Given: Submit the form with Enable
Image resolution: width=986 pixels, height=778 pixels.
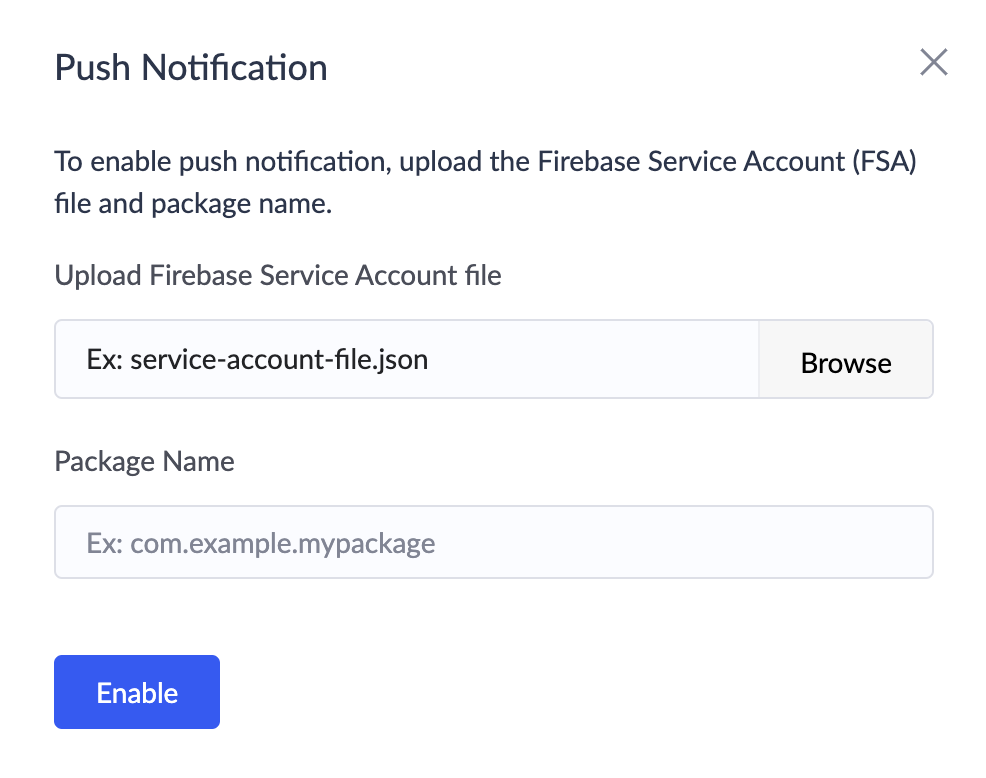Looking at the screenshot, I should point(137,692).
